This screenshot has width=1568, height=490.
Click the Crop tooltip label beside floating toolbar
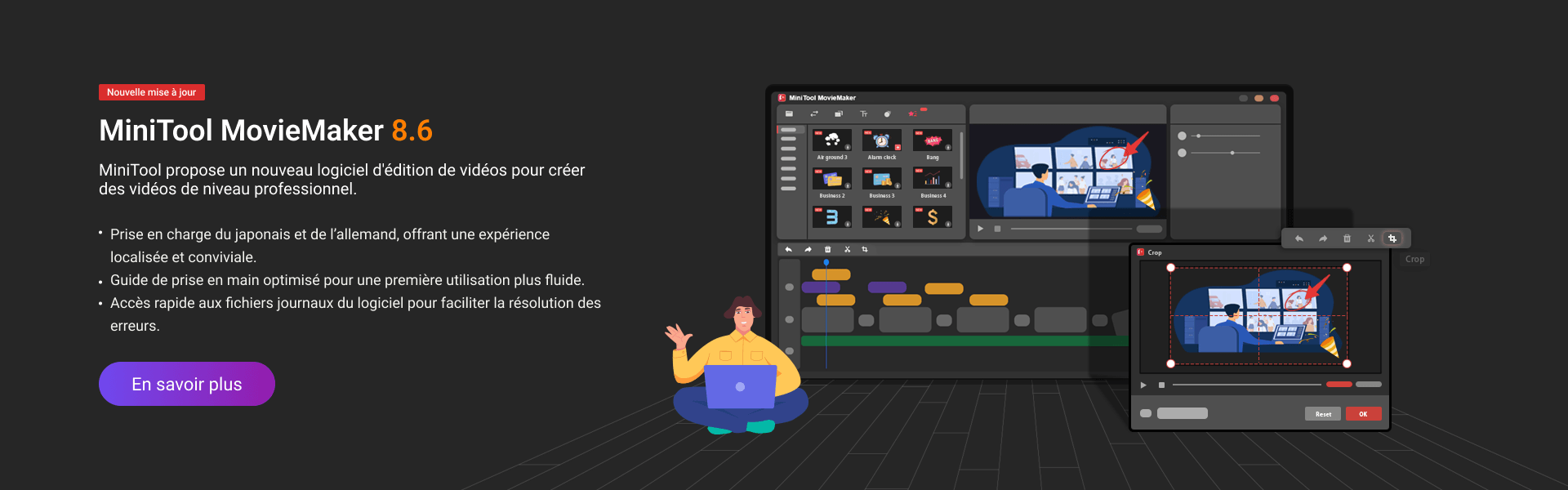(x=1415, y=259)
